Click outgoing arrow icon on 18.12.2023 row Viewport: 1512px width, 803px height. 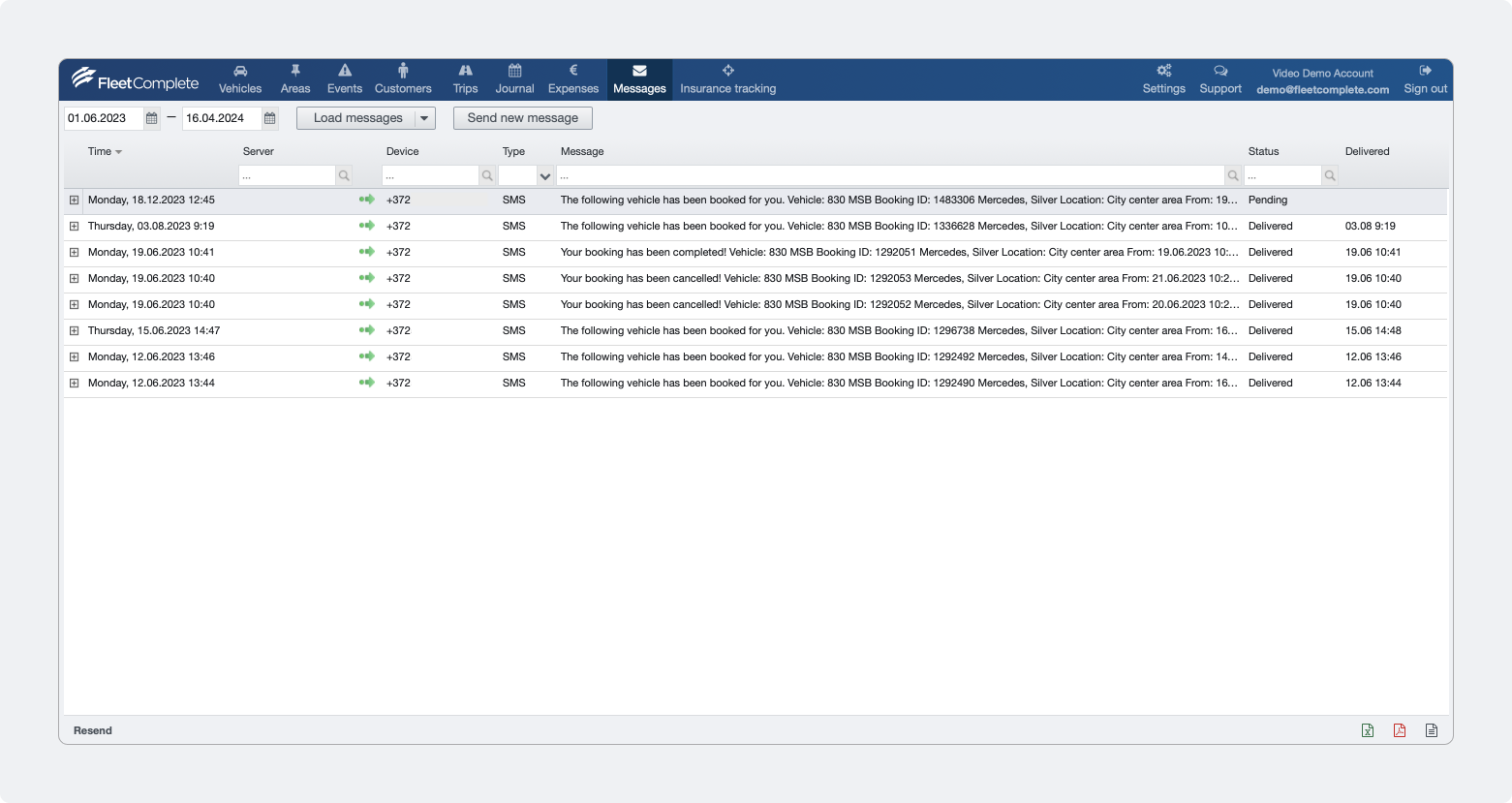point(367,200)
